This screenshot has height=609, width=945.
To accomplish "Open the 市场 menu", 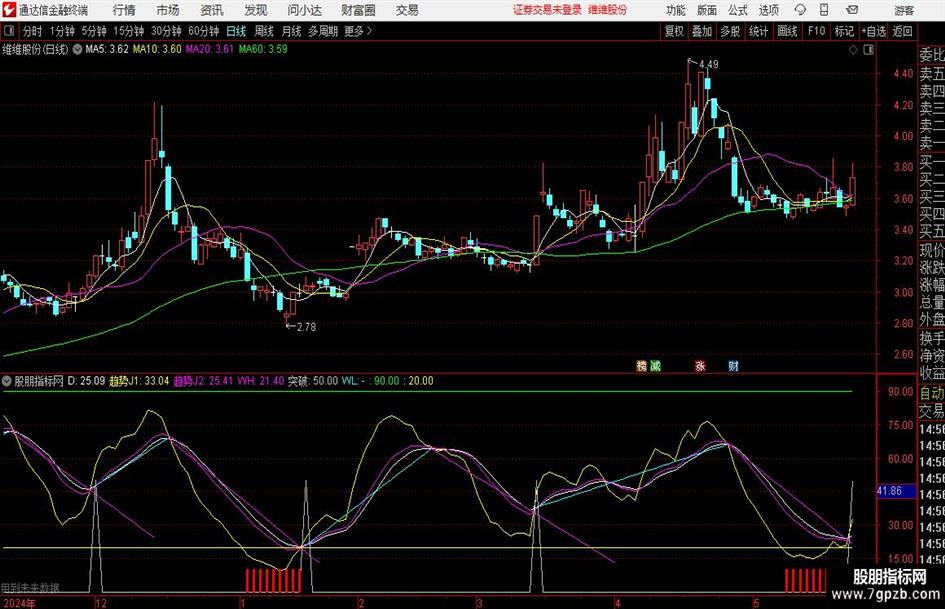I will click(168, 10).
